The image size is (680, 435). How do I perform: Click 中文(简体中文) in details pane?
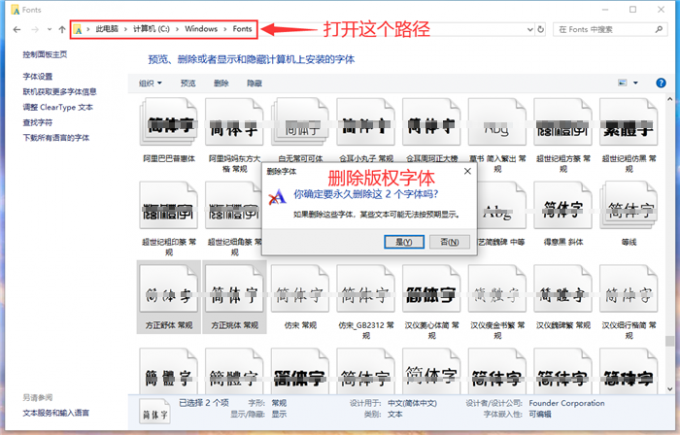(412, 403)
